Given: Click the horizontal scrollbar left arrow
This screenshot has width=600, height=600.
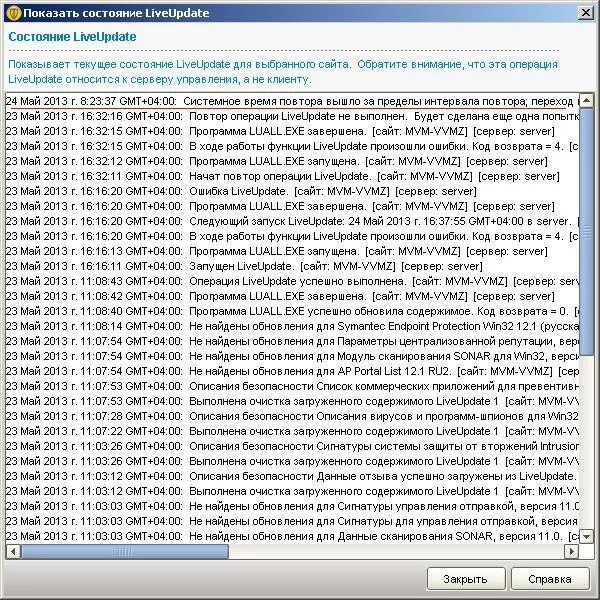Looking at the screenshot, I should coord(13,551).
